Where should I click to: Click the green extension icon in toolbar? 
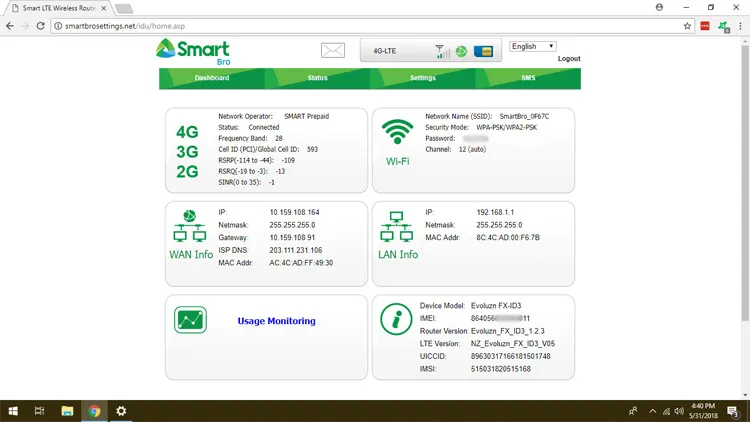click(724, 26)
